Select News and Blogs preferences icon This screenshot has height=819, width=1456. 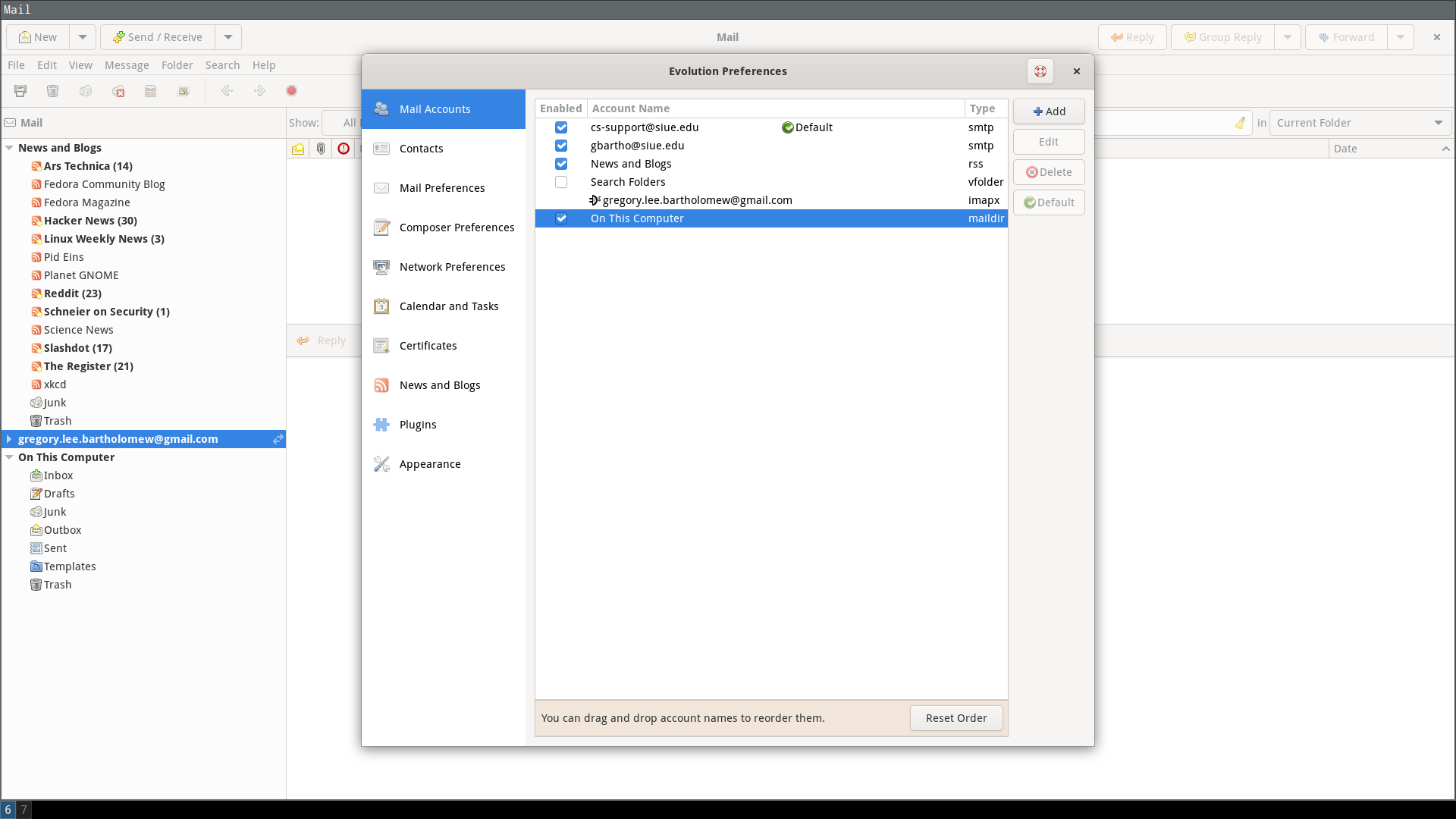pyautogui.click(x=381, y=385)
